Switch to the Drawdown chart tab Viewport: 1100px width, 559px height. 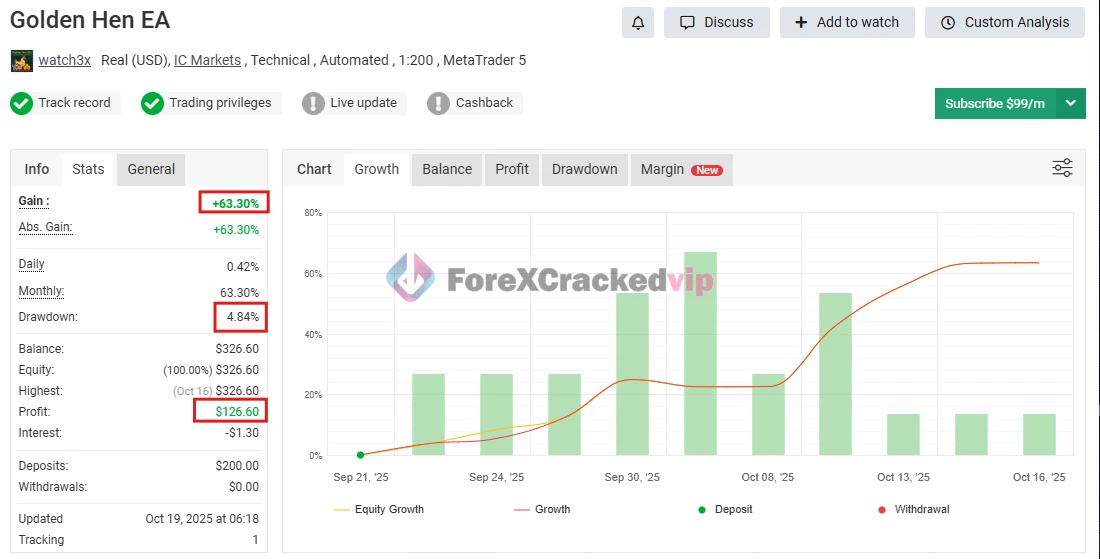[x=584, y=169]
